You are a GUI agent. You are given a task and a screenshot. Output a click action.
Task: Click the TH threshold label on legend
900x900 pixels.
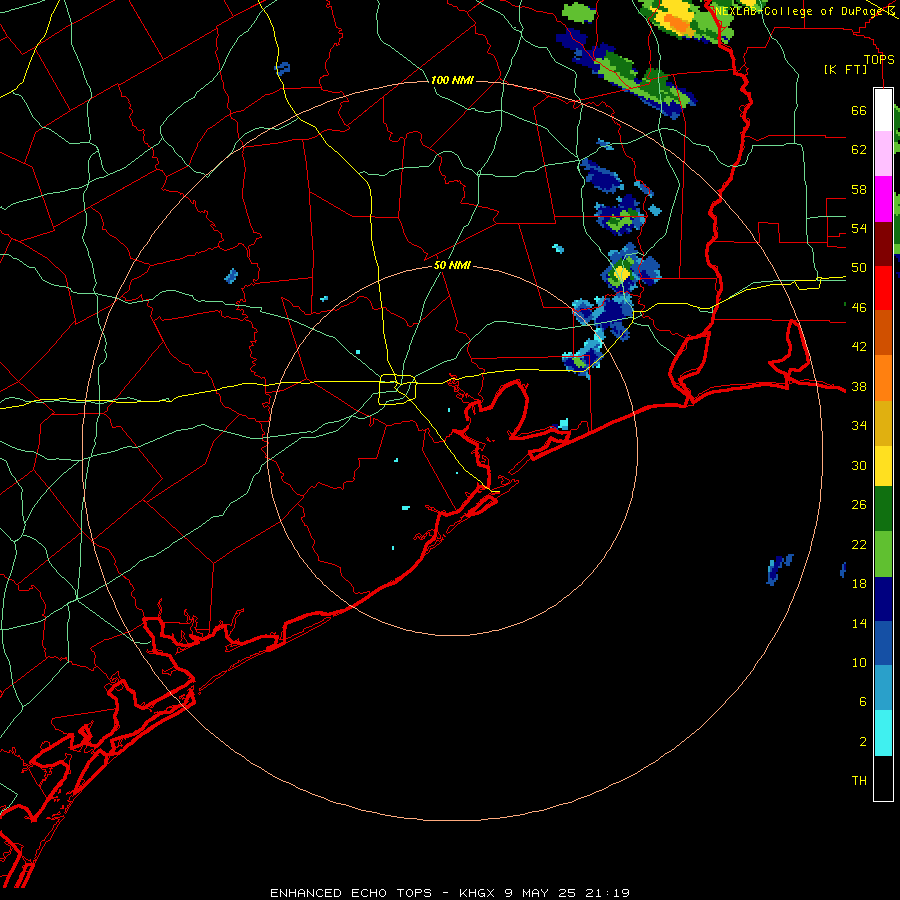tap(859, 781)
